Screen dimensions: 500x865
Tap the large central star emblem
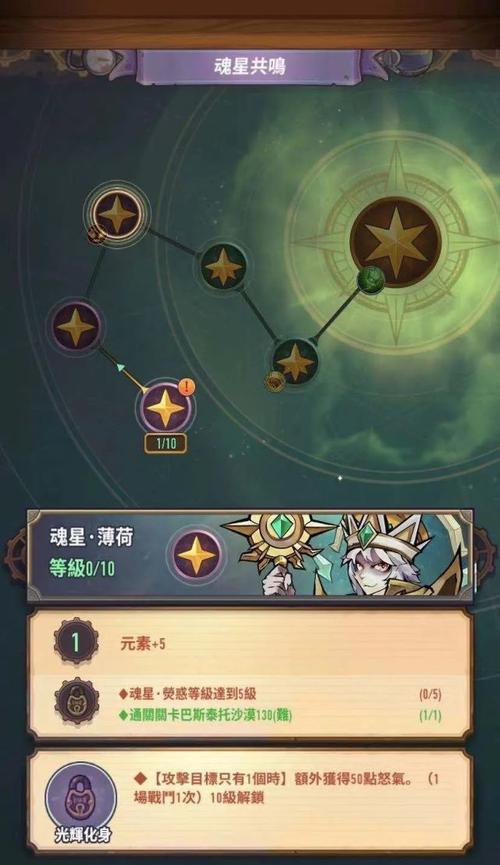point(396,242)
